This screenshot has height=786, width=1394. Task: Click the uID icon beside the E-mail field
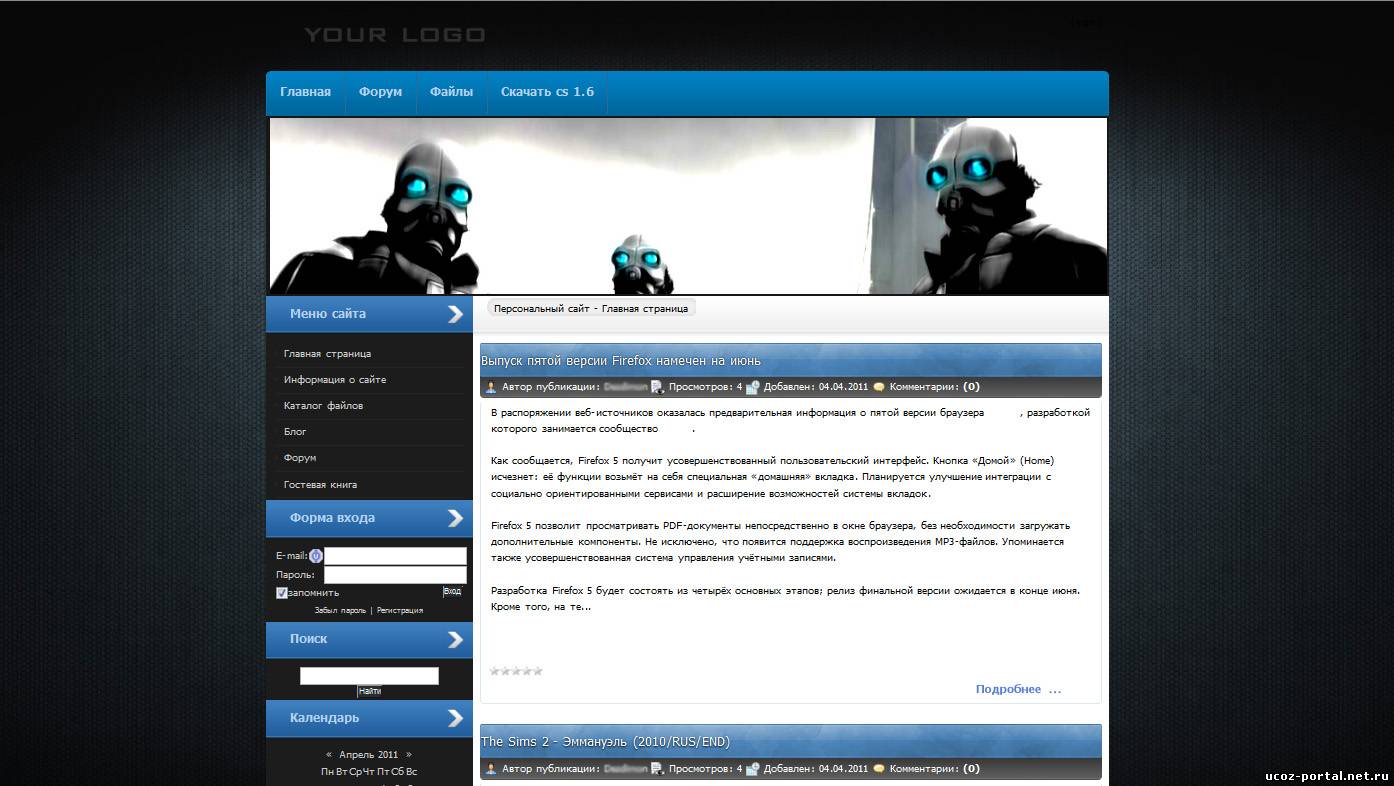pos(316,556)
